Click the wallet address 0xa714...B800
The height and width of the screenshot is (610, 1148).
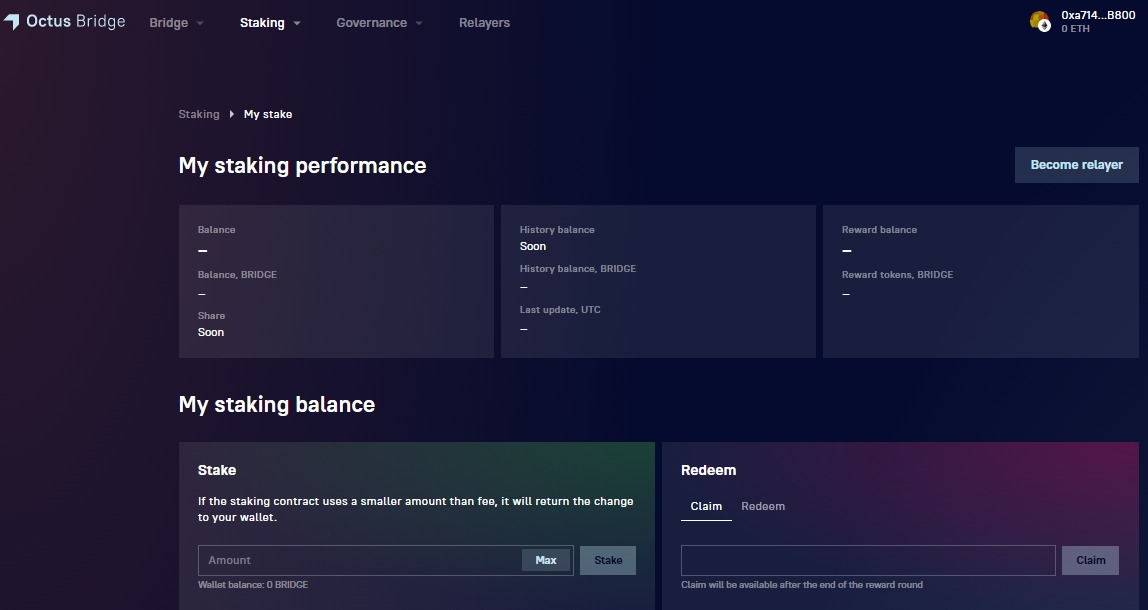click(x=1098, y=15)
